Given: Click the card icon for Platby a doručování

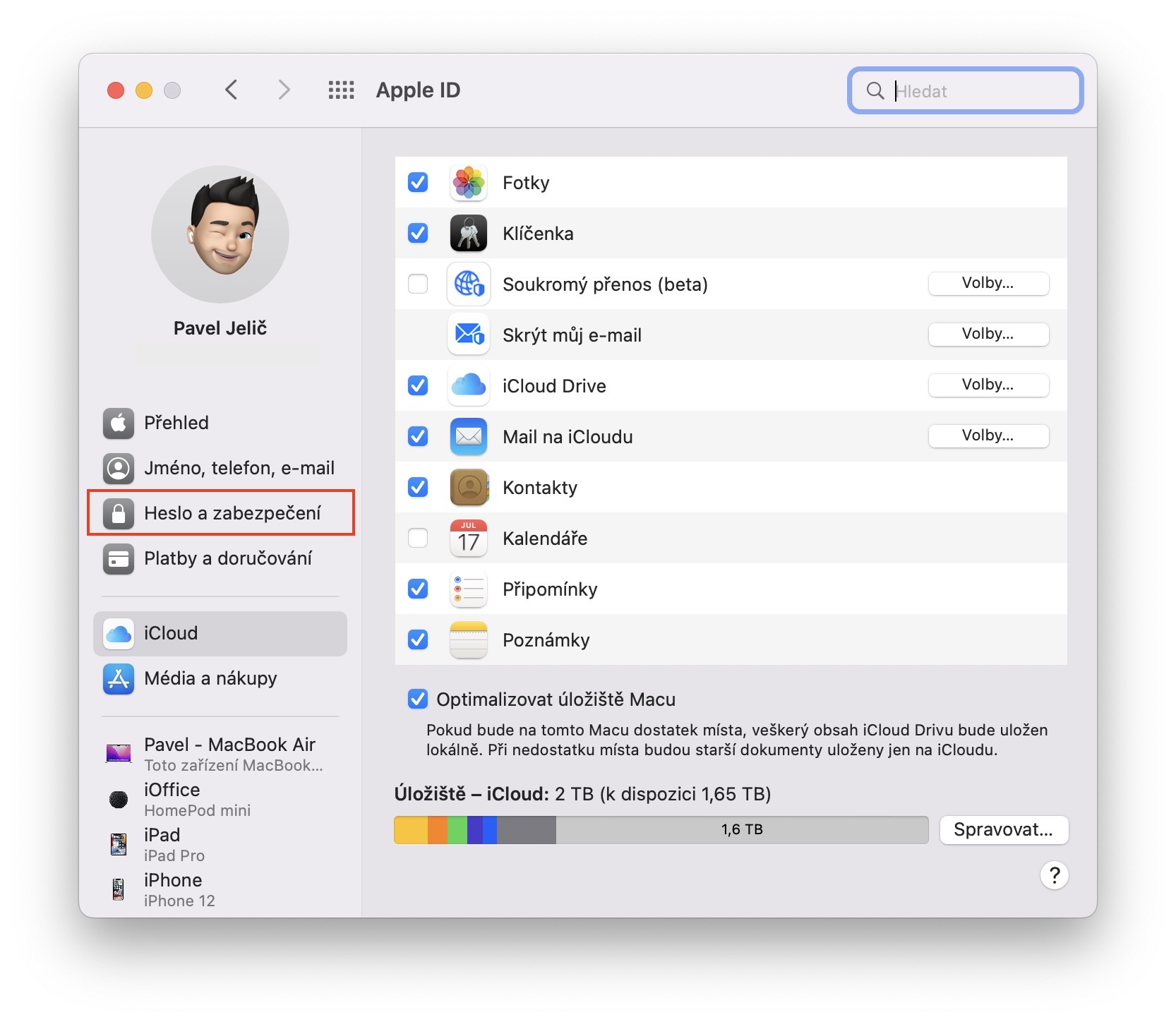Looking at the screenshot, I should [x=119, y=559].
